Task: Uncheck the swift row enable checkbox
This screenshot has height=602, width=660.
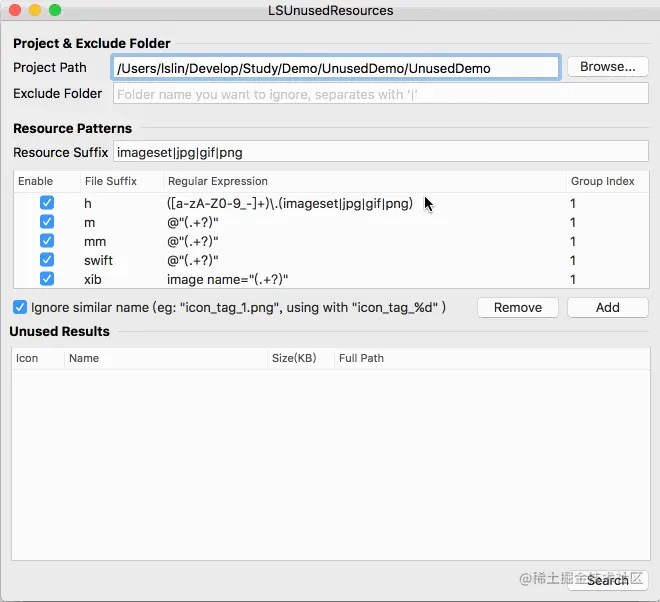Action: 47,260
